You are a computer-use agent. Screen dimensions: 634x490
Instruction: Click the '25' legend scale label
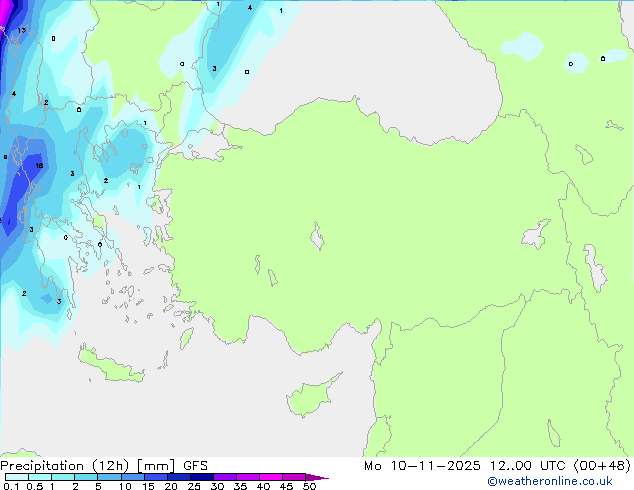[194, 486]
